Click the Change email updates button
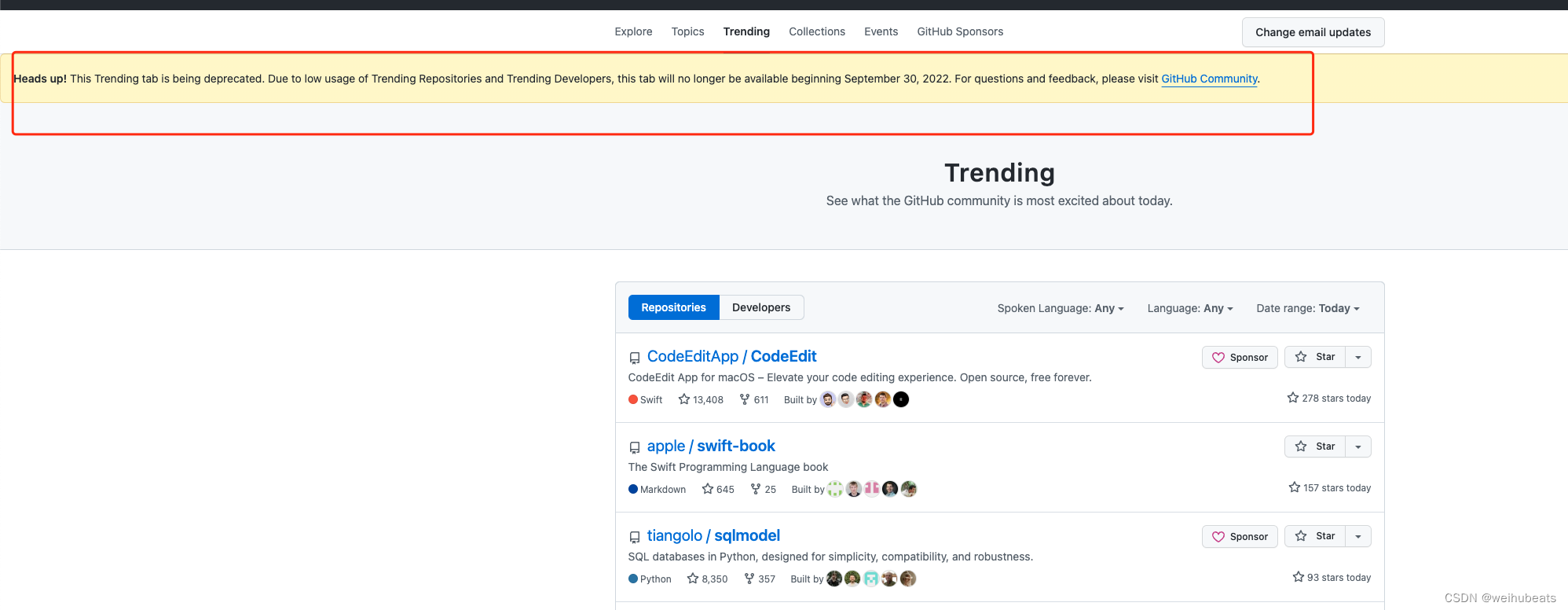The width and height of the screenshot is (1568, 610). pyautogui.click(x=1313, y=32)
